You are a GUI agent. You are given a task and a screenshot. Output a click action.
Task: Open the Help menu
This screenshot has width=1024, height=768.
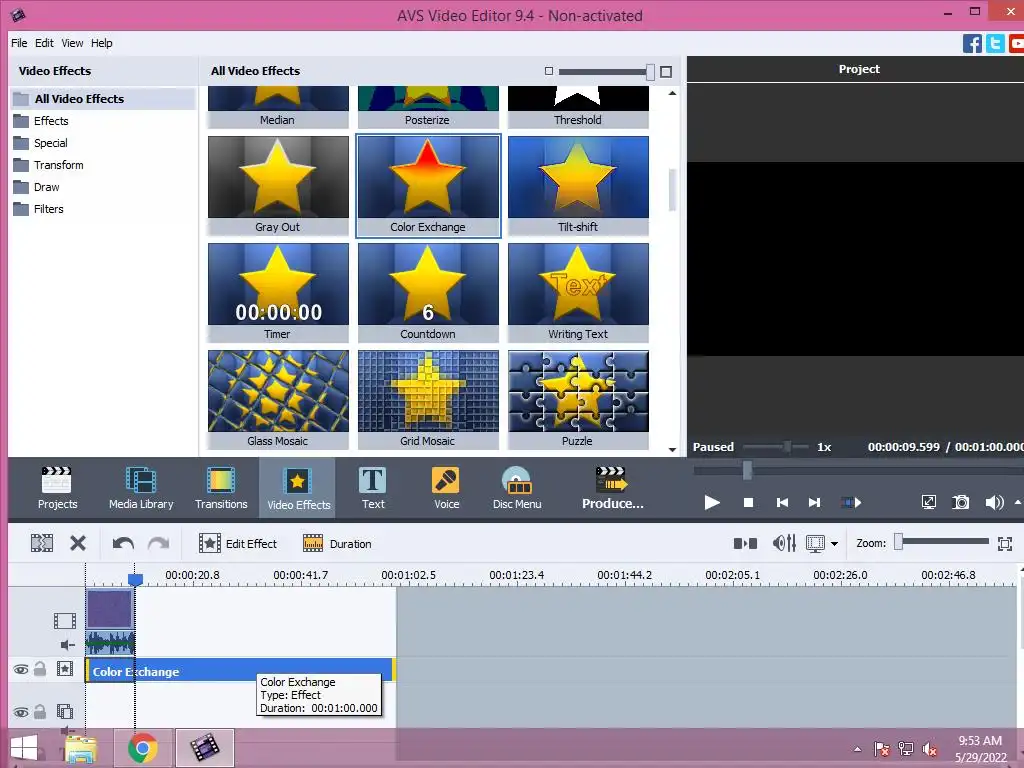click(102, 43)
